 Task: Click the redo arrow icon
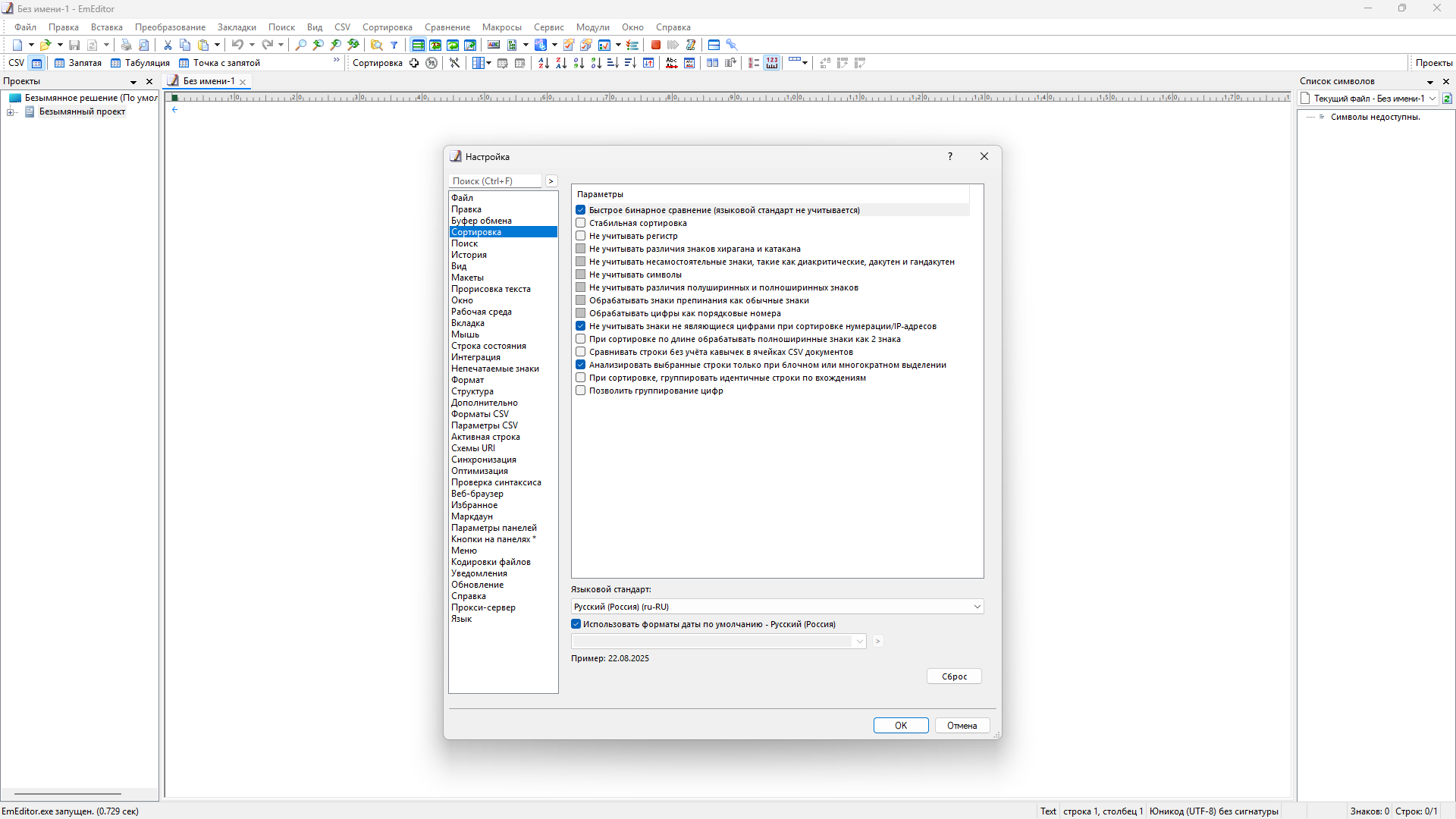tap(267, 45)
